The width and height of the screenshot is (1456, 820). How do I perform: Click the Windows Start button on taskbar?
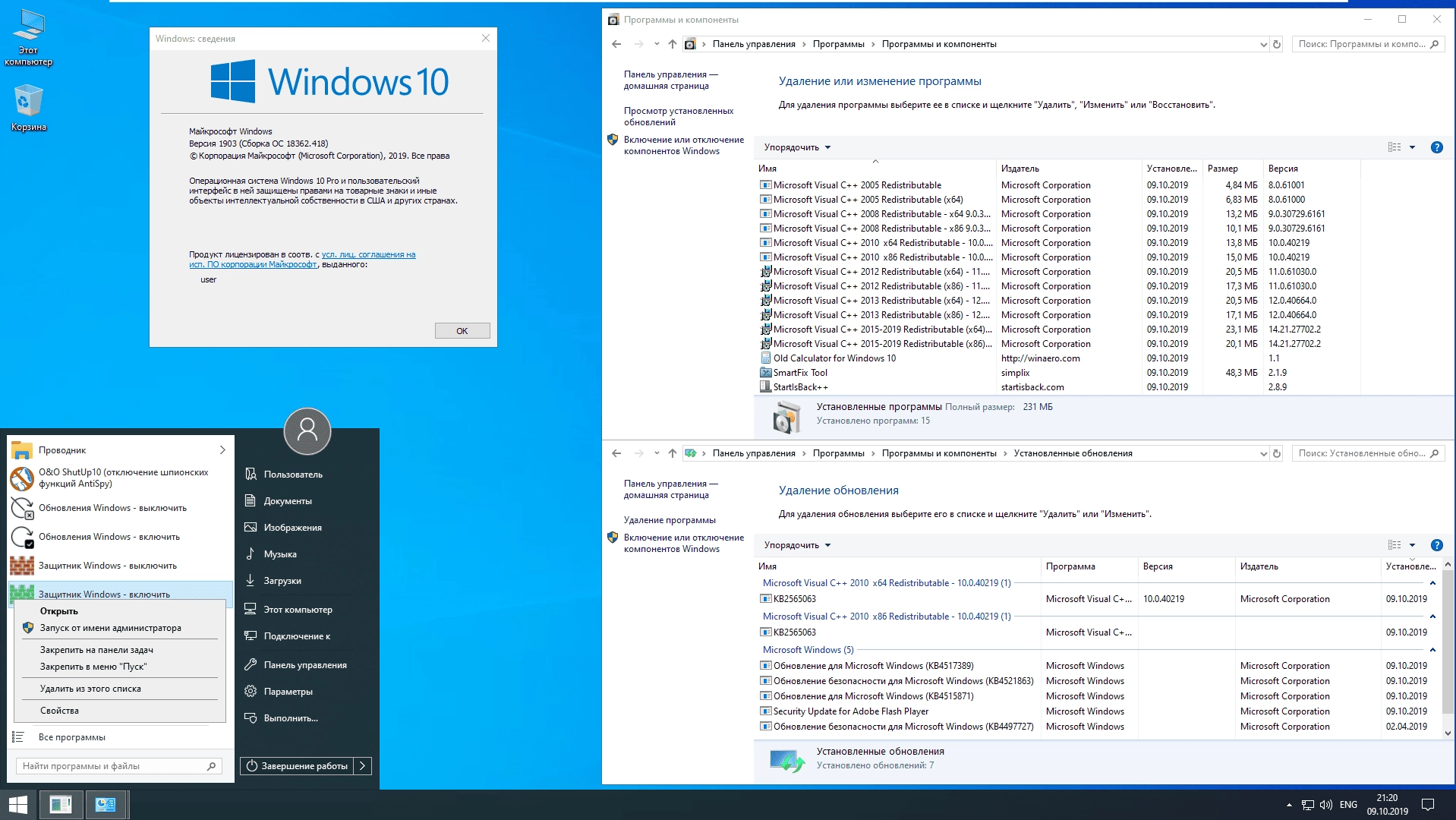pyautogui.click(x=18, y=805)
